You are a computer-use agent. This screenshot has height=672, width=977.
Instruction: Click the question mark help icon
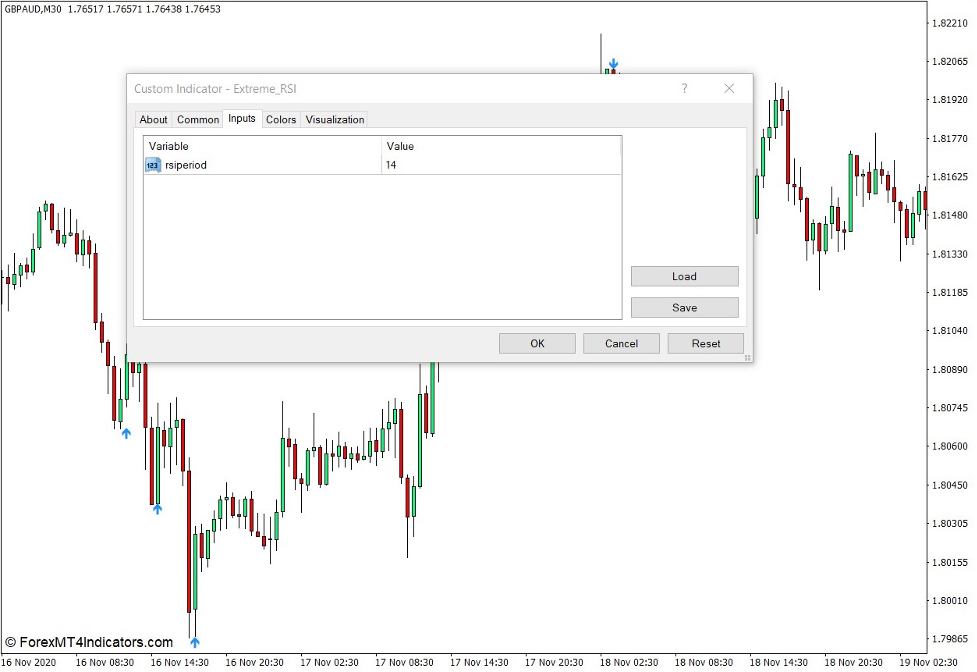click(x=684, y=89)
